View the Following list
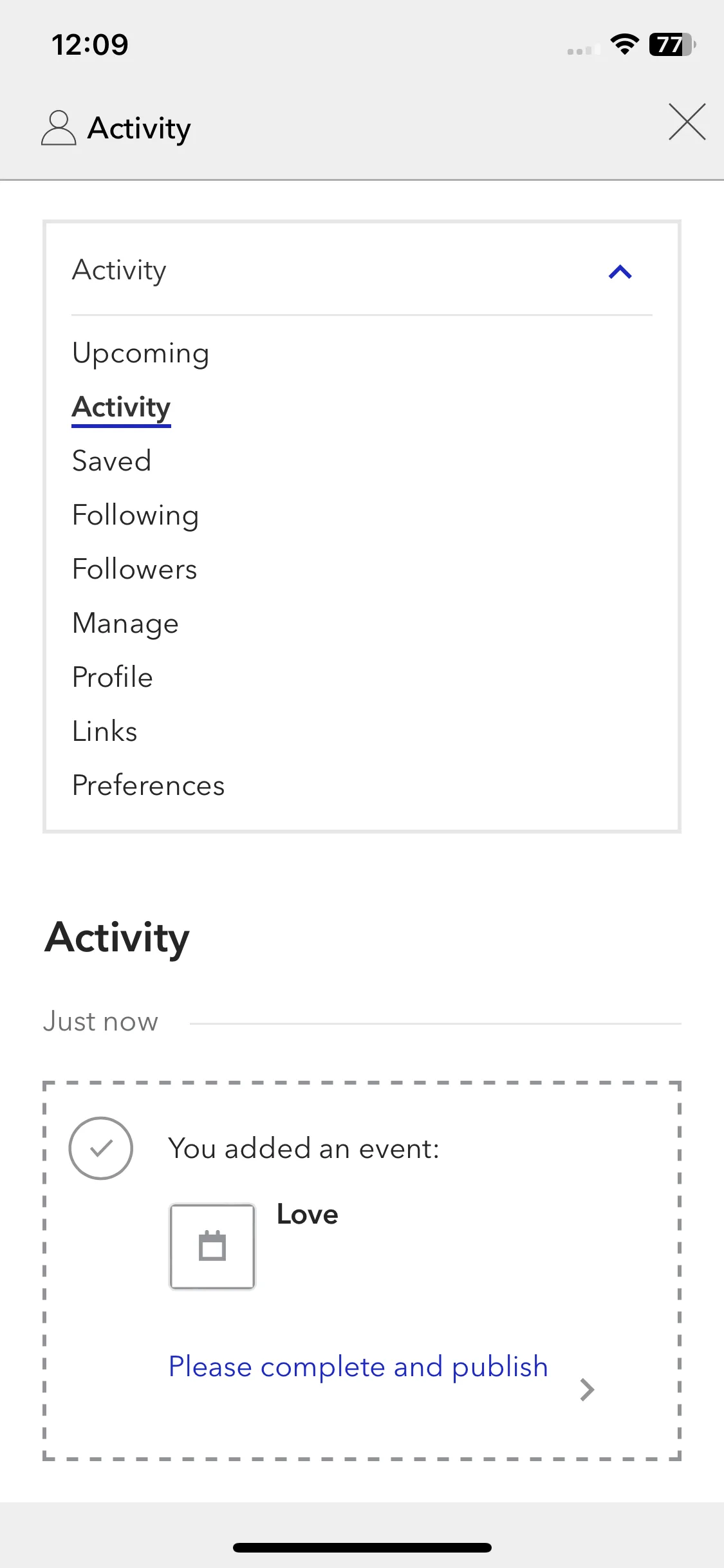This screenshot has width=724, height=1568. [x=136, y=516]
